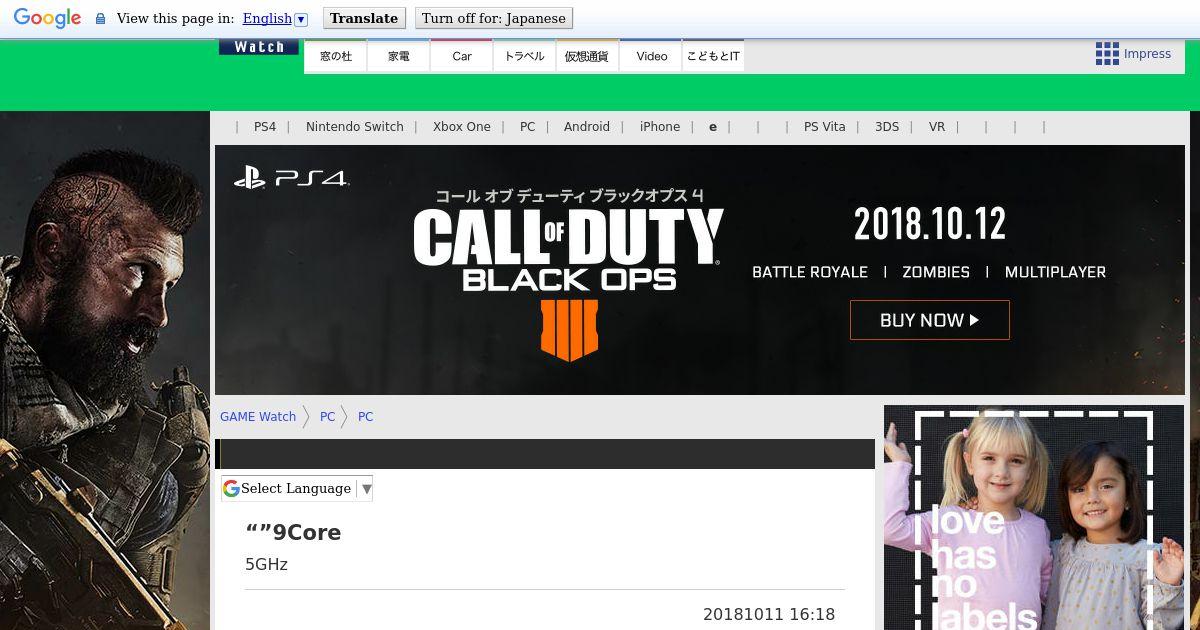This screenshot has width=1200, height=630.
Task: Open the Select Language dropdown
Action: pyautogui.click(x=297, y=488)
